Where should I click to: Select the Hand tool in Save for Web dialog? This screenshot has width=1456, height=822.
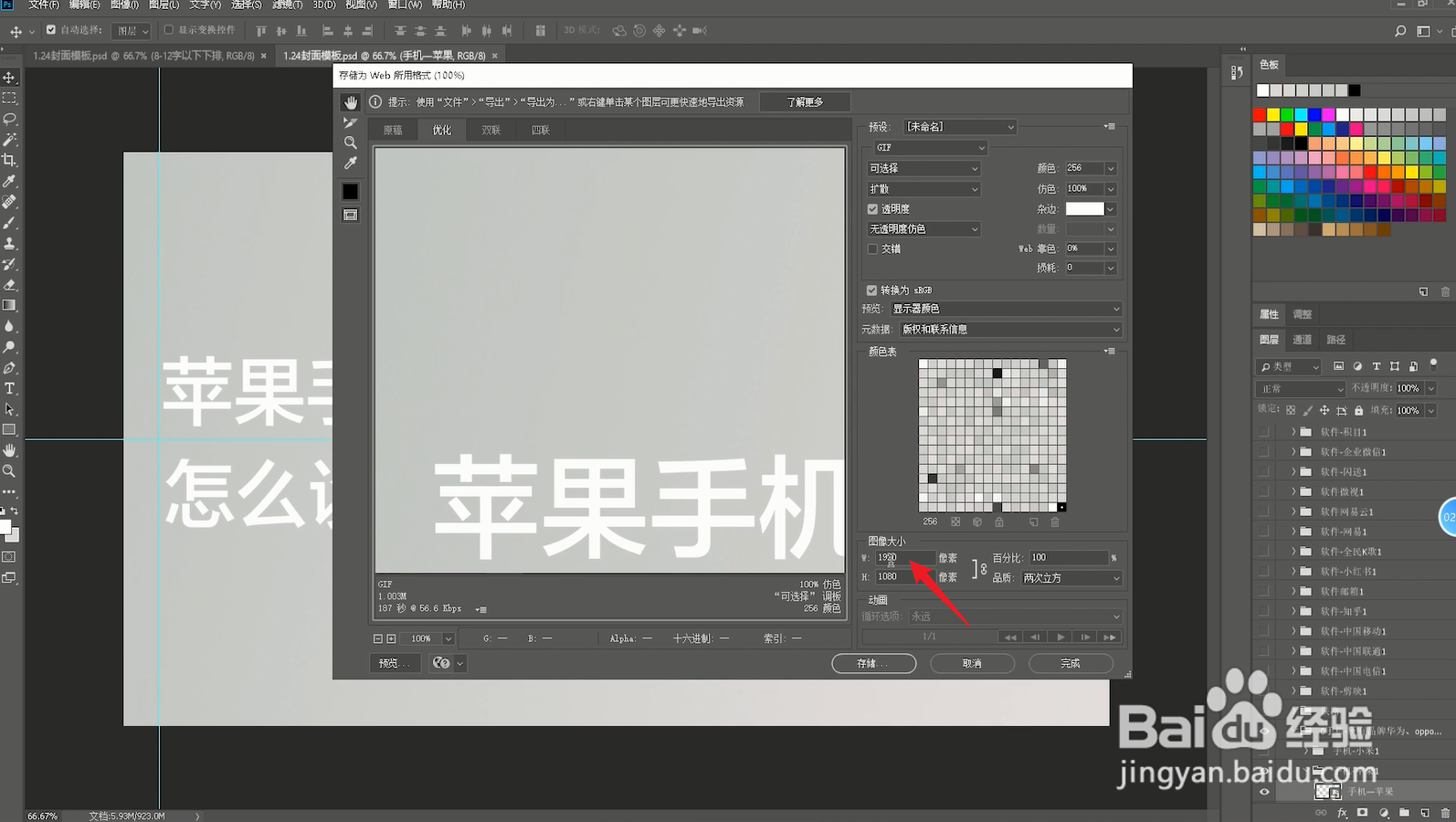pos(351,102)
